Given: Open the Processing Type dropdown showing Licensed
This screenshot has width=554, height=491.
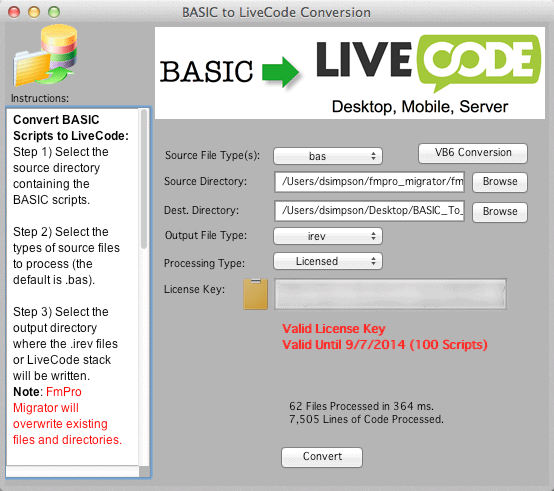Looking at the screenshot, I should [328, 261].
